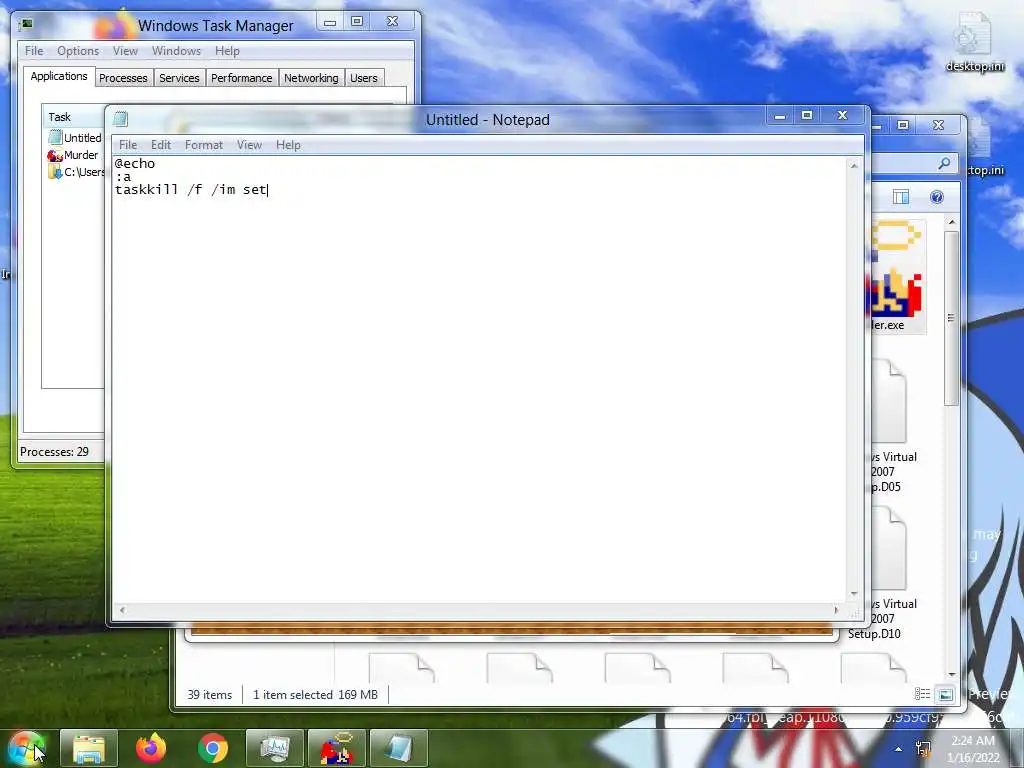Open Task Manager Windows menu
The width and height of the screenshot is (1024, 768).
(x=176, y=51)
